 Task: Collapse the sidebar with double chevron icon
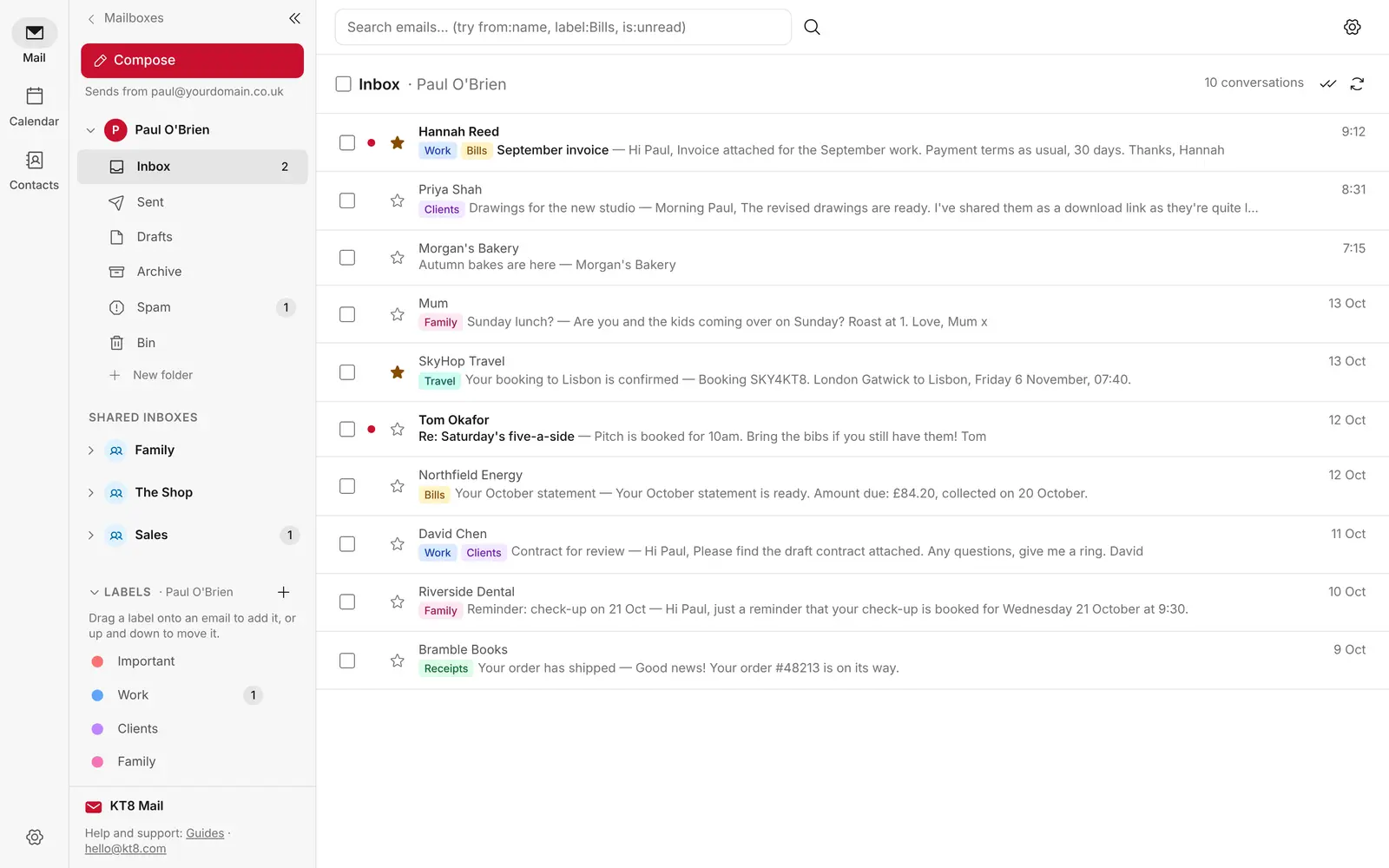[x=295, y=18]
